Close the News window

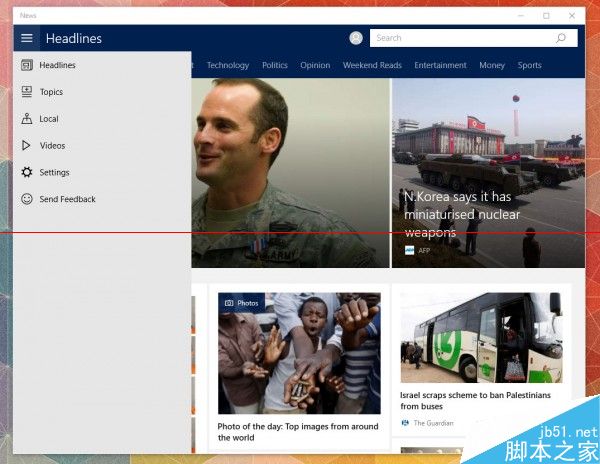pos(572,16)
